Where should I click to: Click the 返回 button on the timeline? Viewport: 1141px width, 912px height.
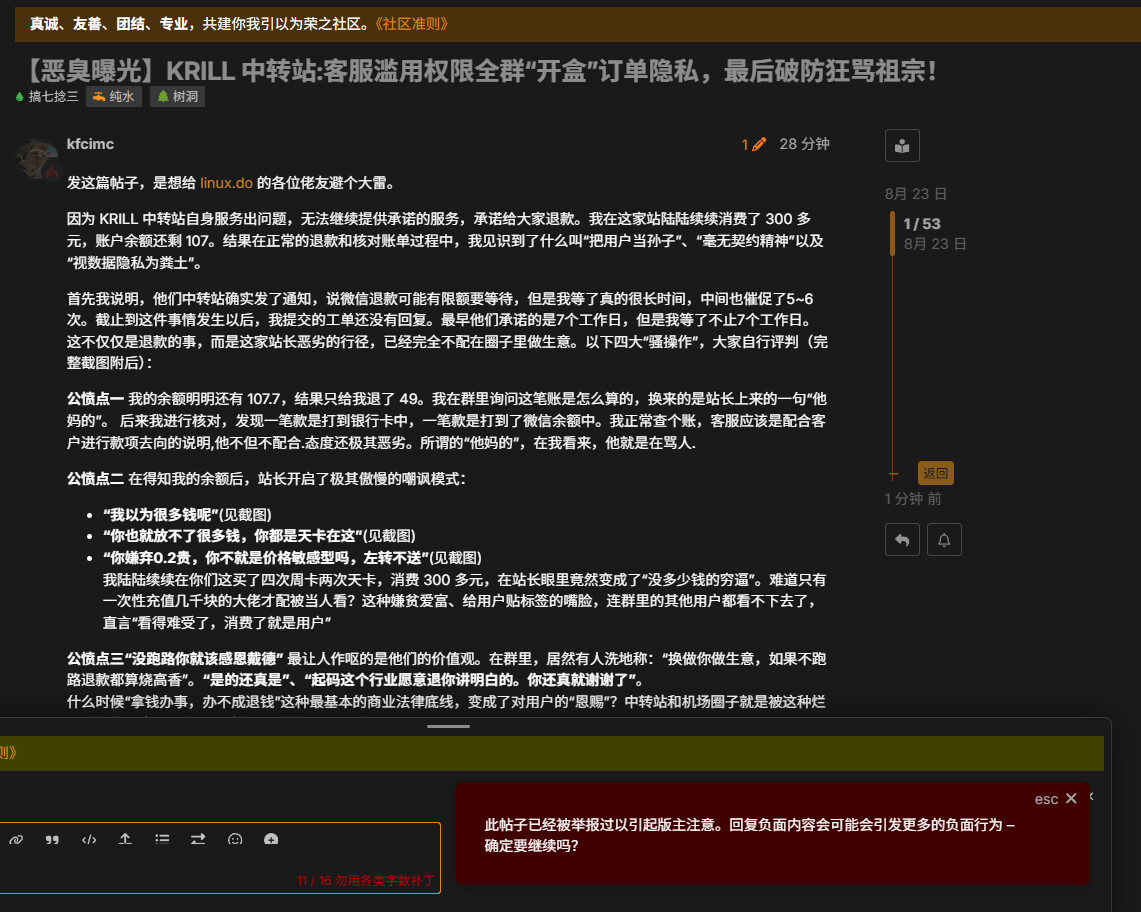936,473
